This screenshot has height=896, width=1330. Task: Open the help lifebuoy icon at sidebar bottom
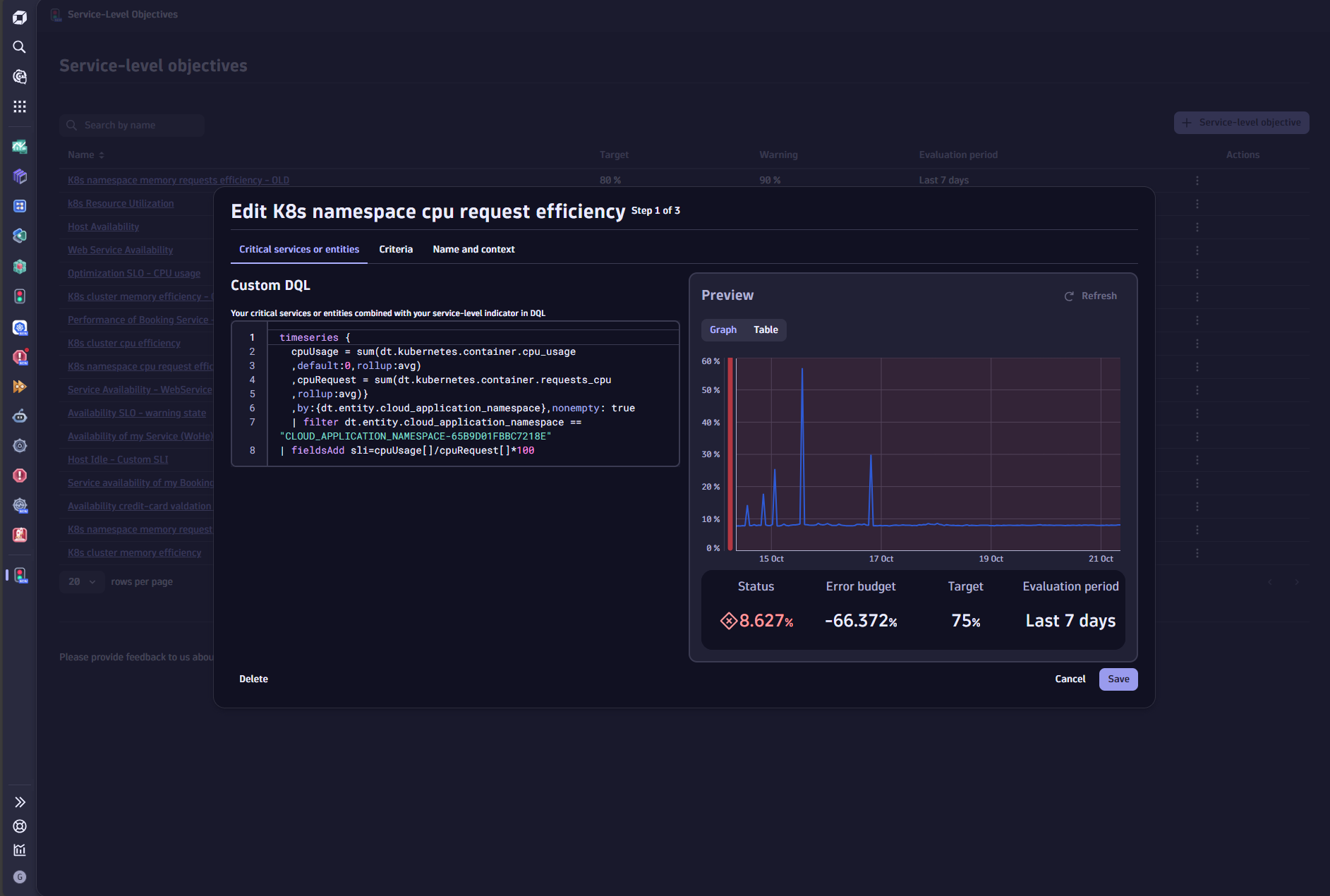click(x=20, y=826)
